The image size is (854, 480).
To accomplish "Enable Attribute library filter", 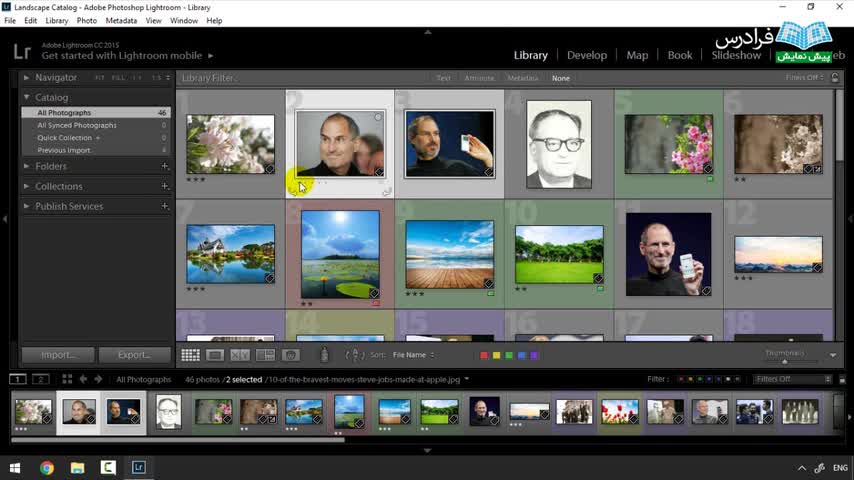I will click(x=479, y=78).
